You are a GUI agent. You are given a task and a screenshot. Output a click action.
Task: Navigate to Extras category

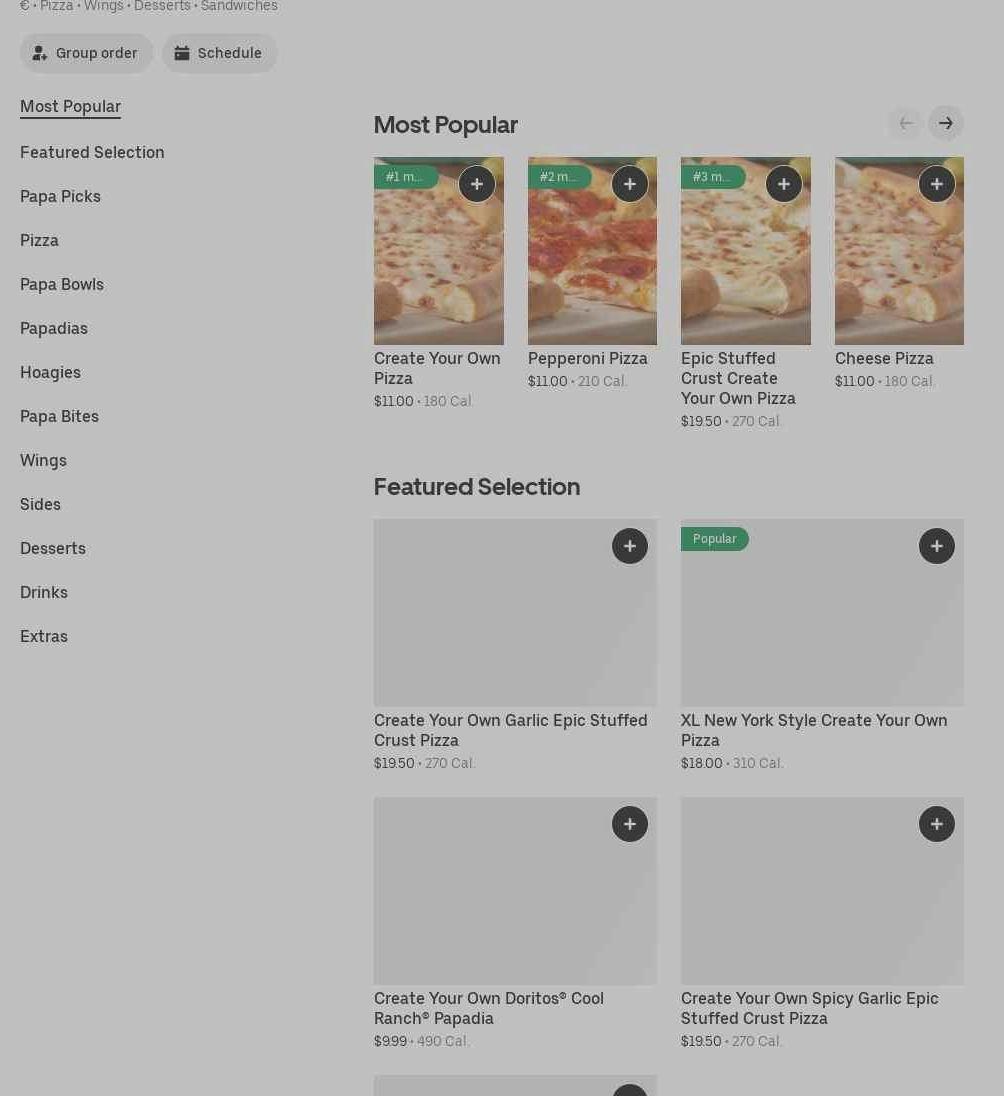tap(44, 636)
